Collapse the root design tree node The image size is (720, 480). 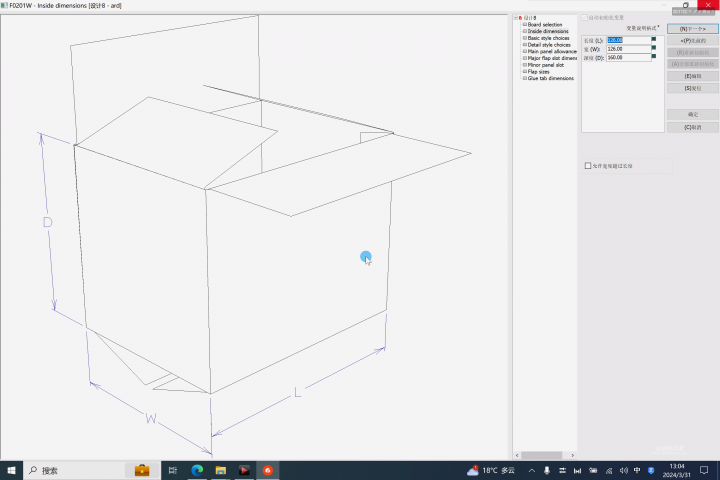click(x=515, y=18)
